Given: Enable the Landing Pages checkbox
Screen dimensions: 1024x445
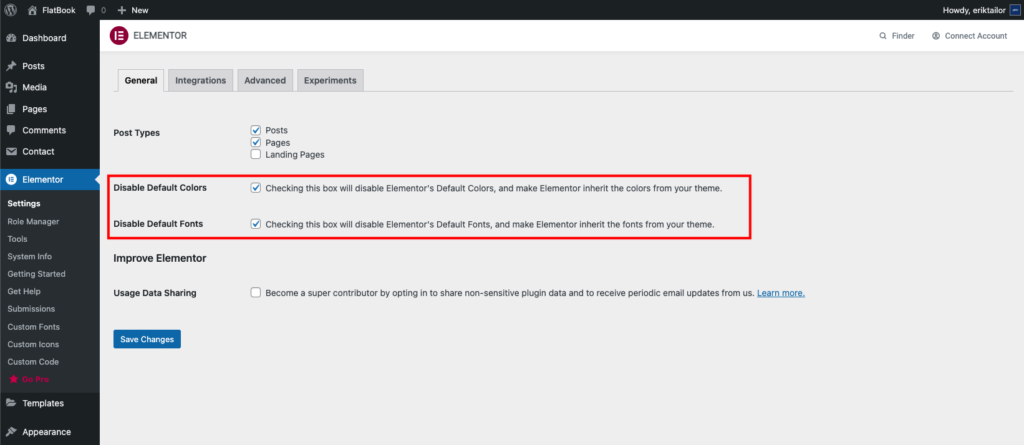Looking at the screenshot, I should (x=256, y=154).
